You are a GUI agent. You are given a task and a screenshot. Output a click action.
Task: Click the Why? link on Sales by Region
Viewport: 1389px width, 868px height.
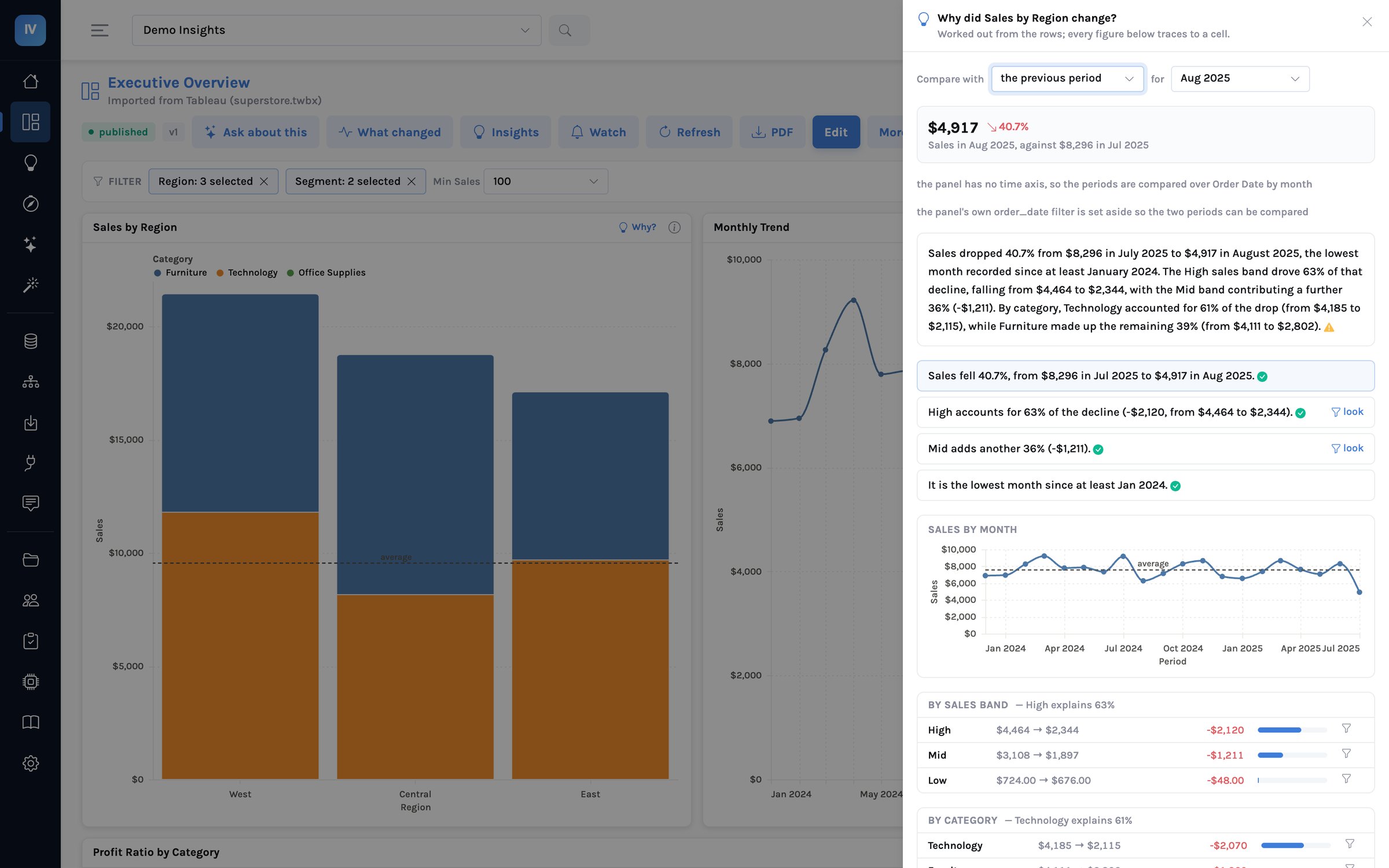pyautogui.click(x=637, y=227)
